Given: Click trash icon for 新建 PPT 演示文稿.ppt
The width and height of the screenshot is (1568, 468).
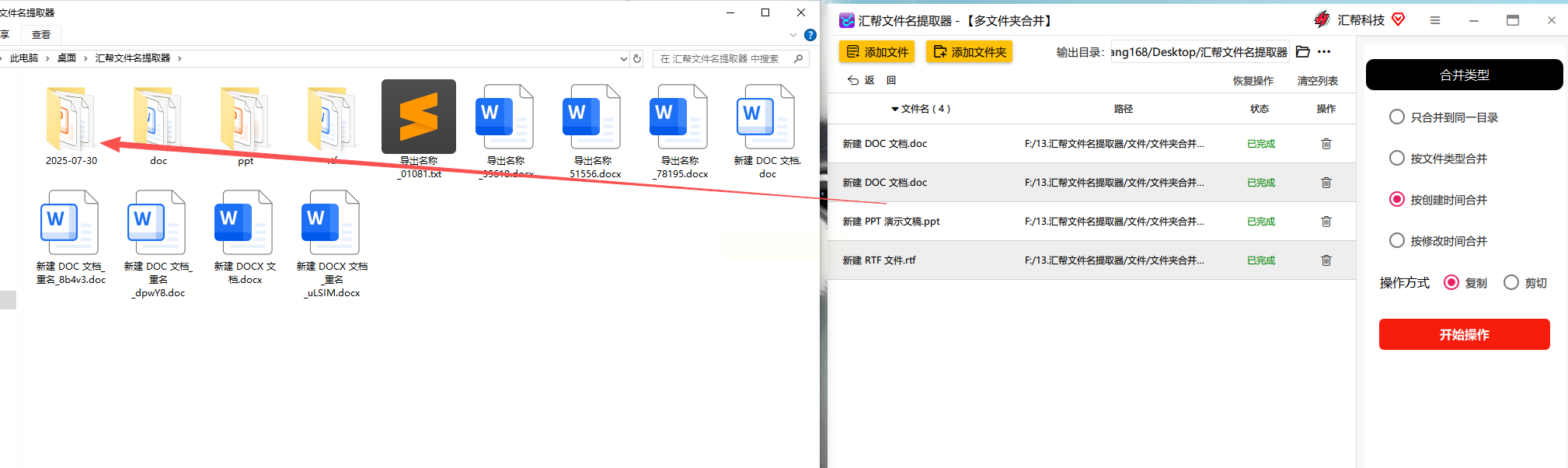Looking at the screenshot, I should point(1326,222).
